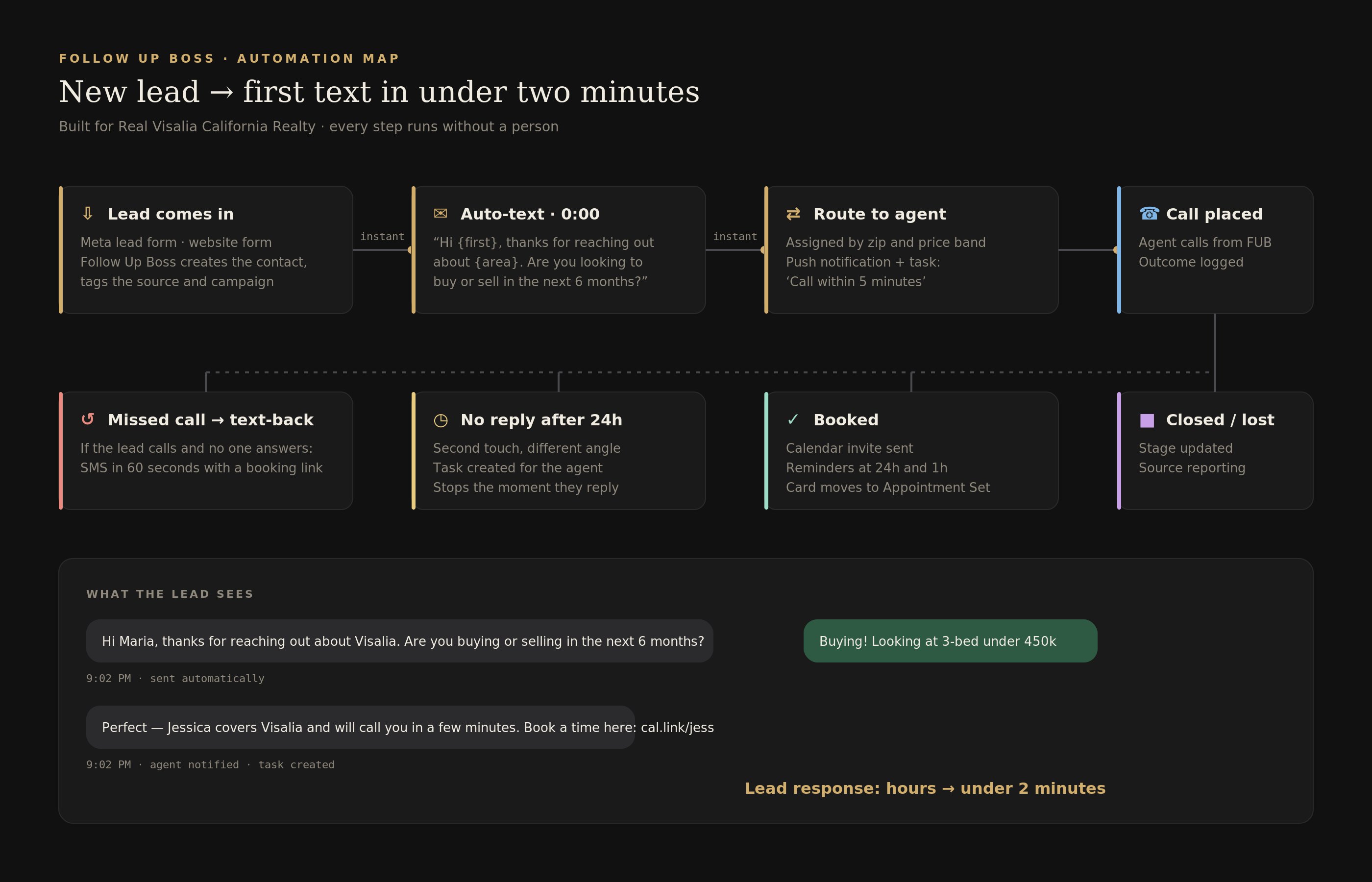Screen dimensions: 1372x882
Task: Click 'Outcome logged' line
Action: click(x=1191, y=262)
